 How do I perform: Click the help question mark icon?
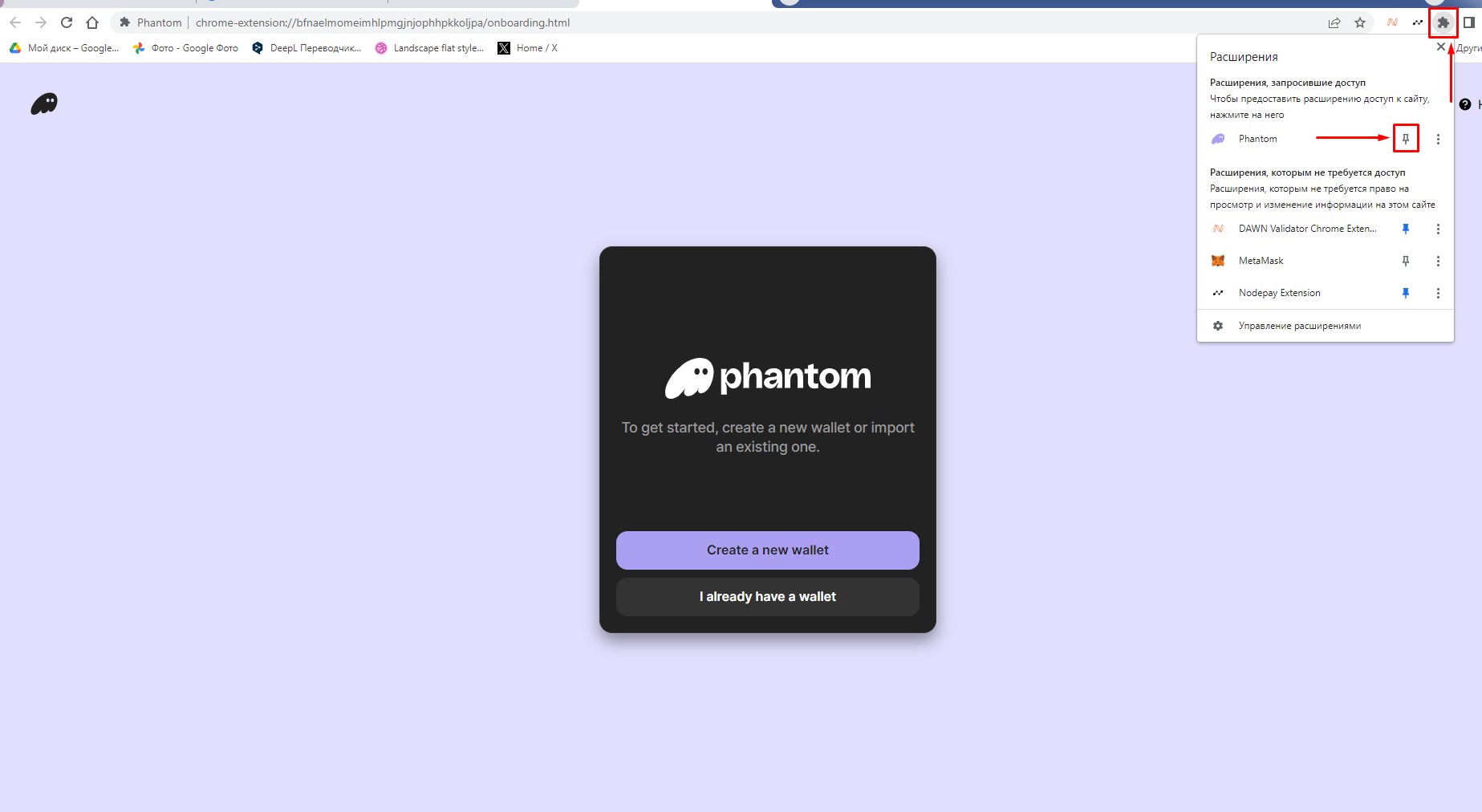(x=1465, y=104)
